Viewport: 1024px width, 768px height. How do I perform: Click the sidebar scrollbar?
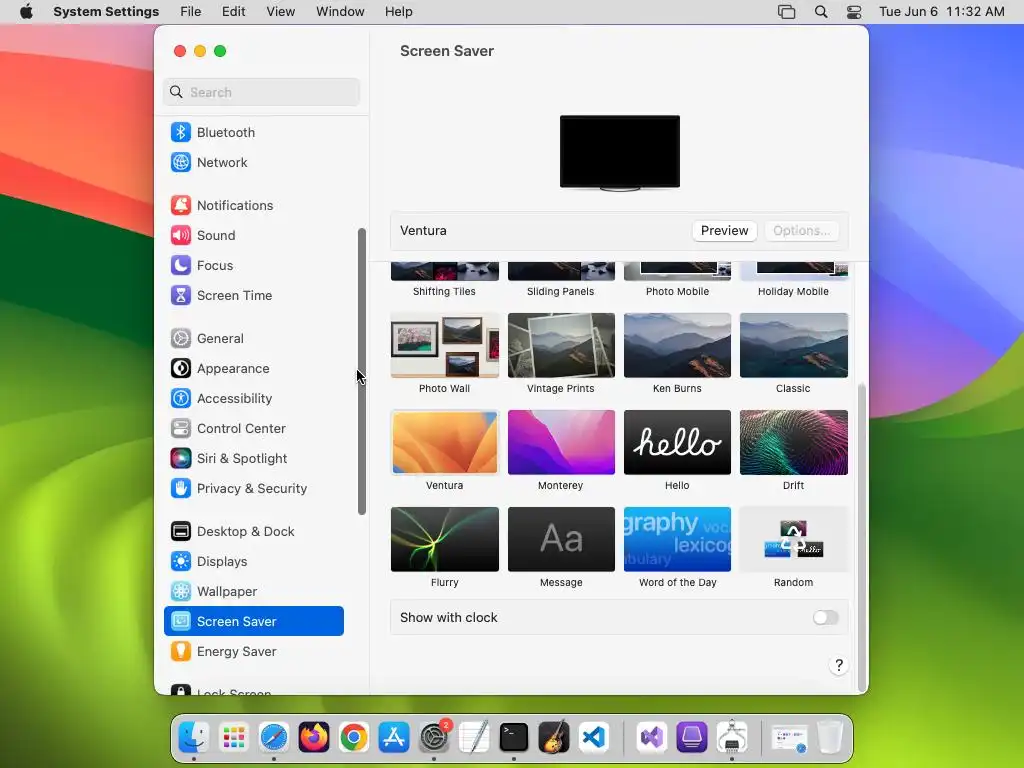pos(362,371)
